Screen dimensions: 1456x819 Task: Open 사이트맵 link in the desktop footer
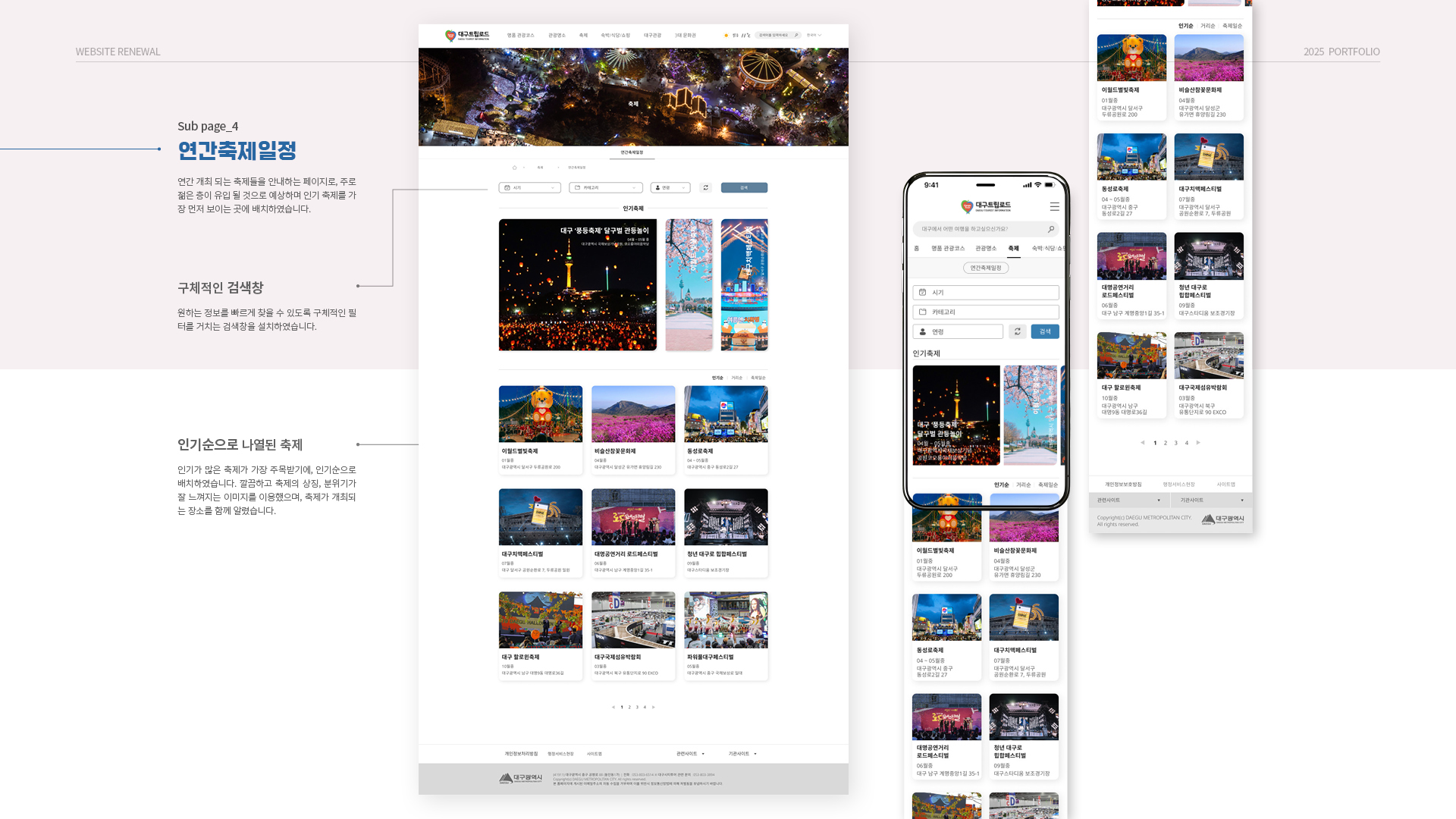pyautogui.click(x=595, y=754)
